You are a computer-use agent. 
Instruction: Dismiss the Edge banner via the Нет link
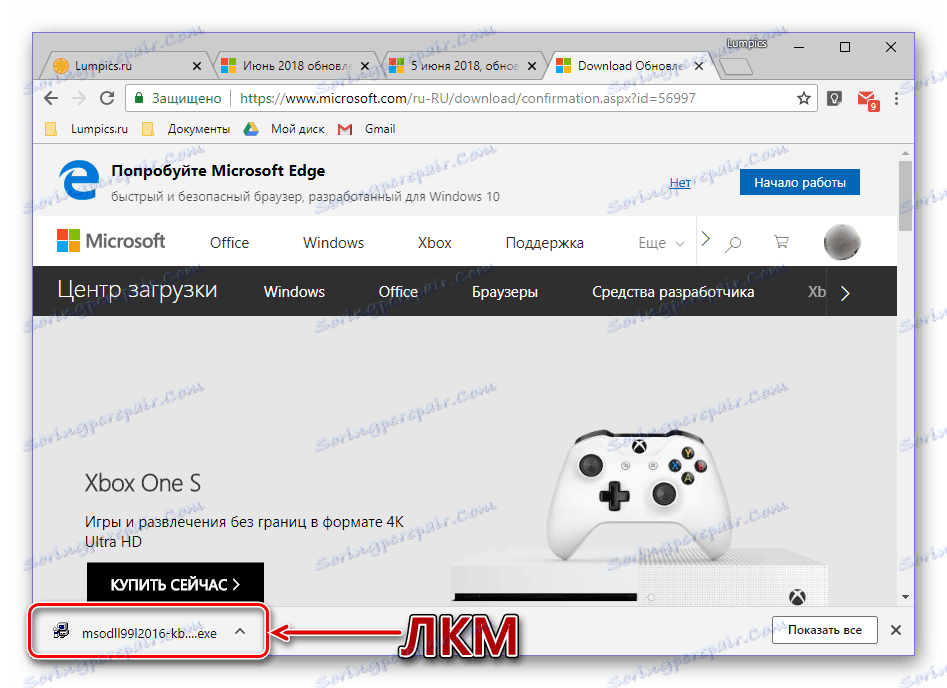680,182
